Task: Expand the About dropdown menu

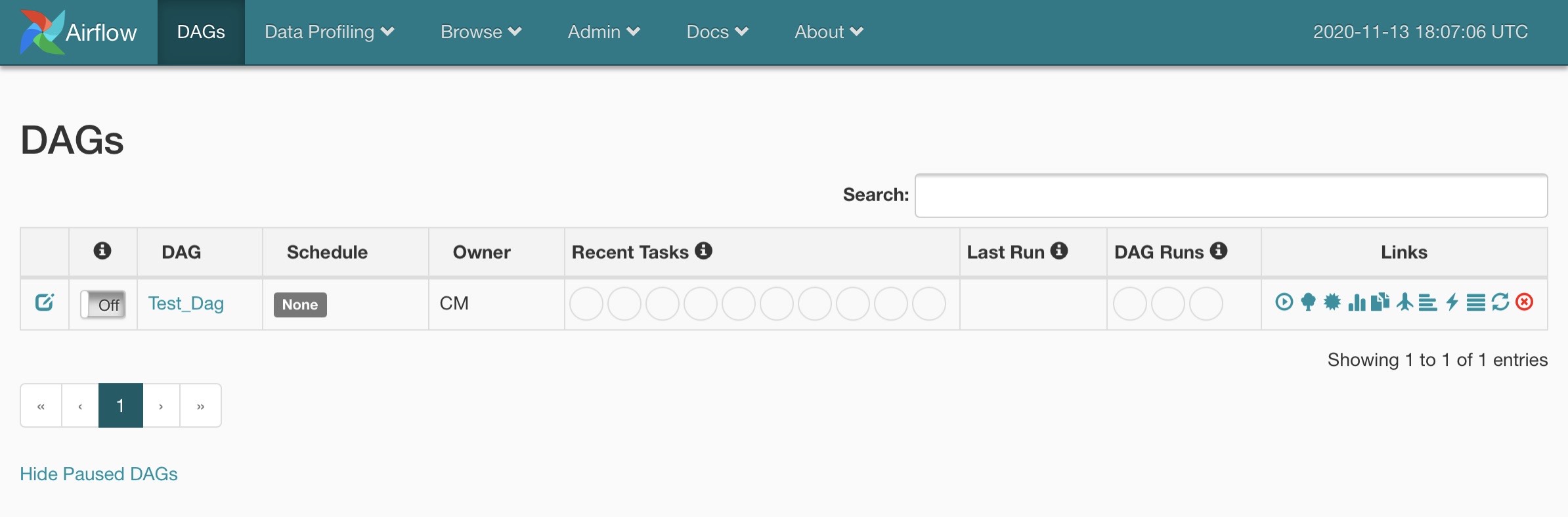Action: coord(829,32)
